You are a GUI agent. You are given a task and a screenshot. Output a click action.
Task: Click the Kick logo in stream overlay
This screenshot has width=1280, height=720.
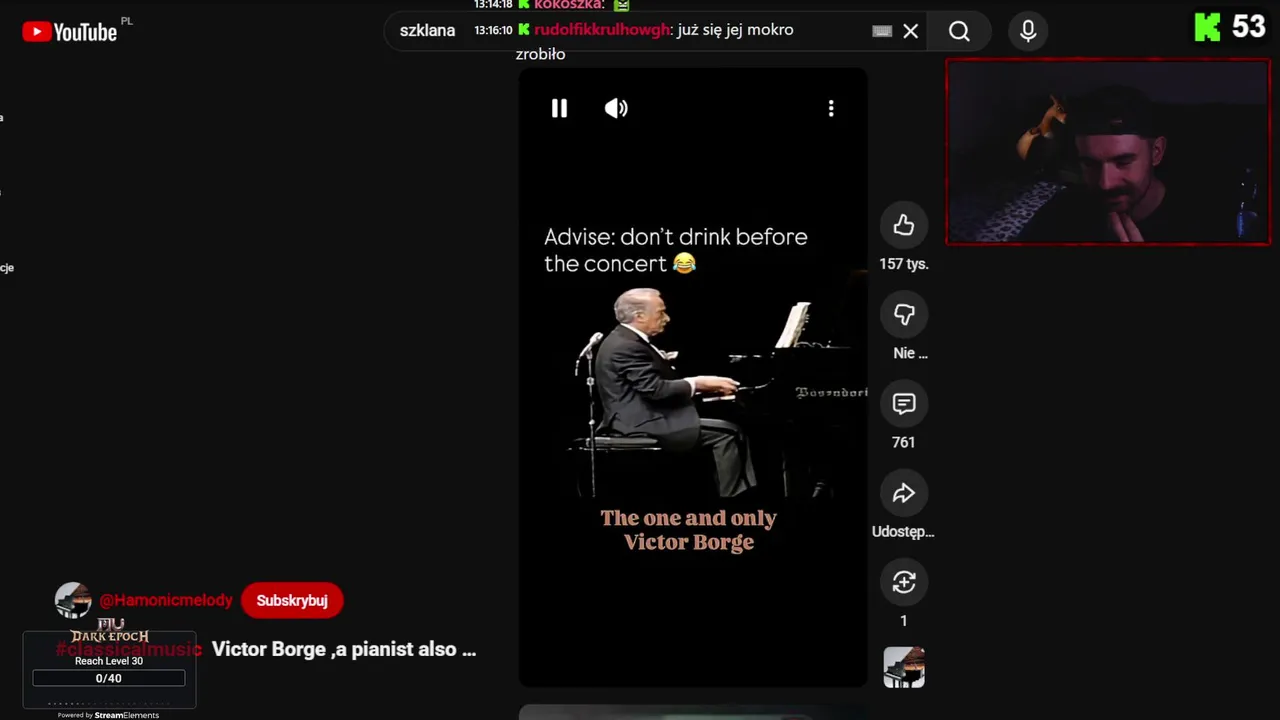pyautogui.click(x=1208, y=27)
